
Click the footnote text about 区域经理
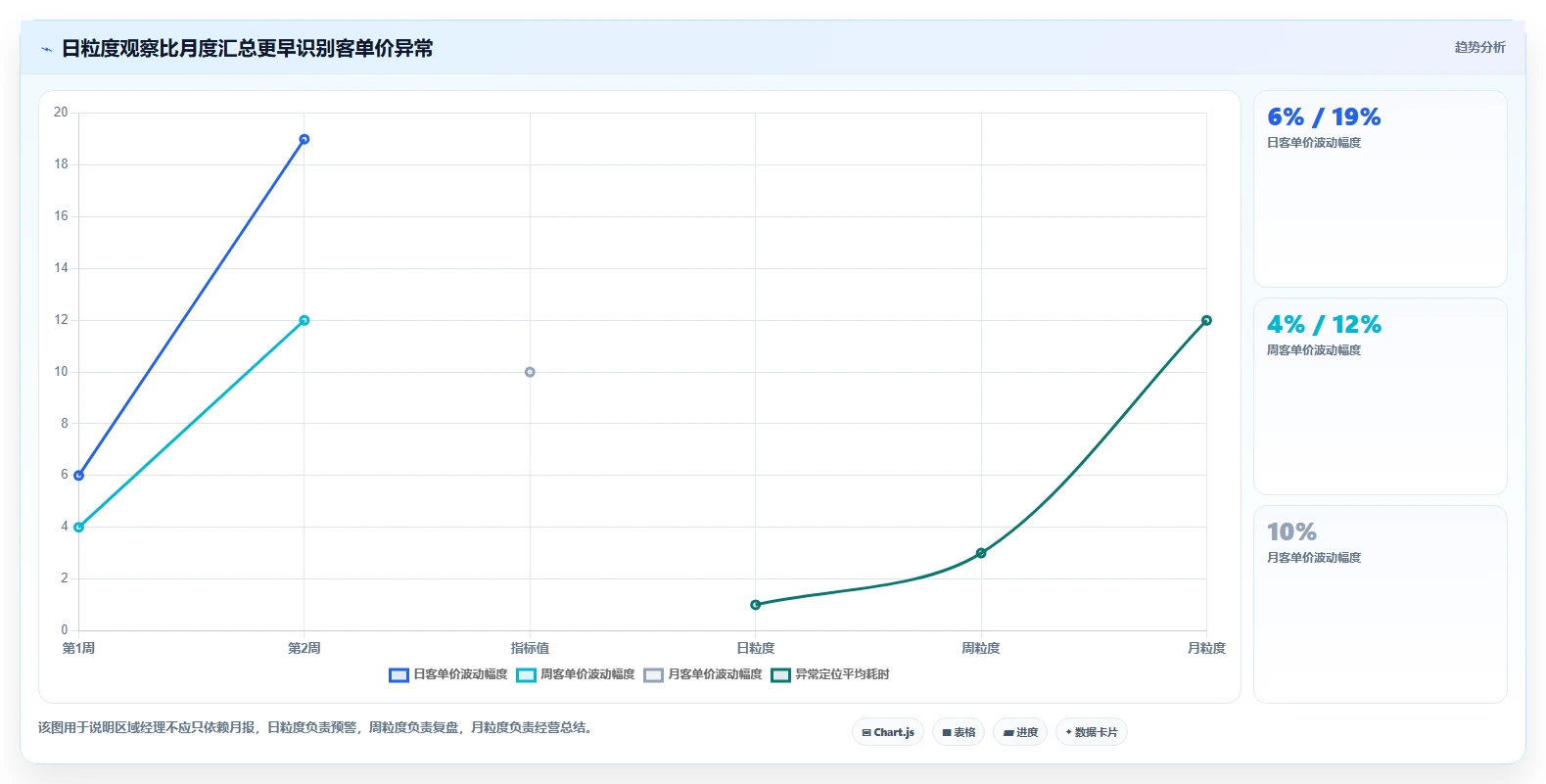point(316,727)
